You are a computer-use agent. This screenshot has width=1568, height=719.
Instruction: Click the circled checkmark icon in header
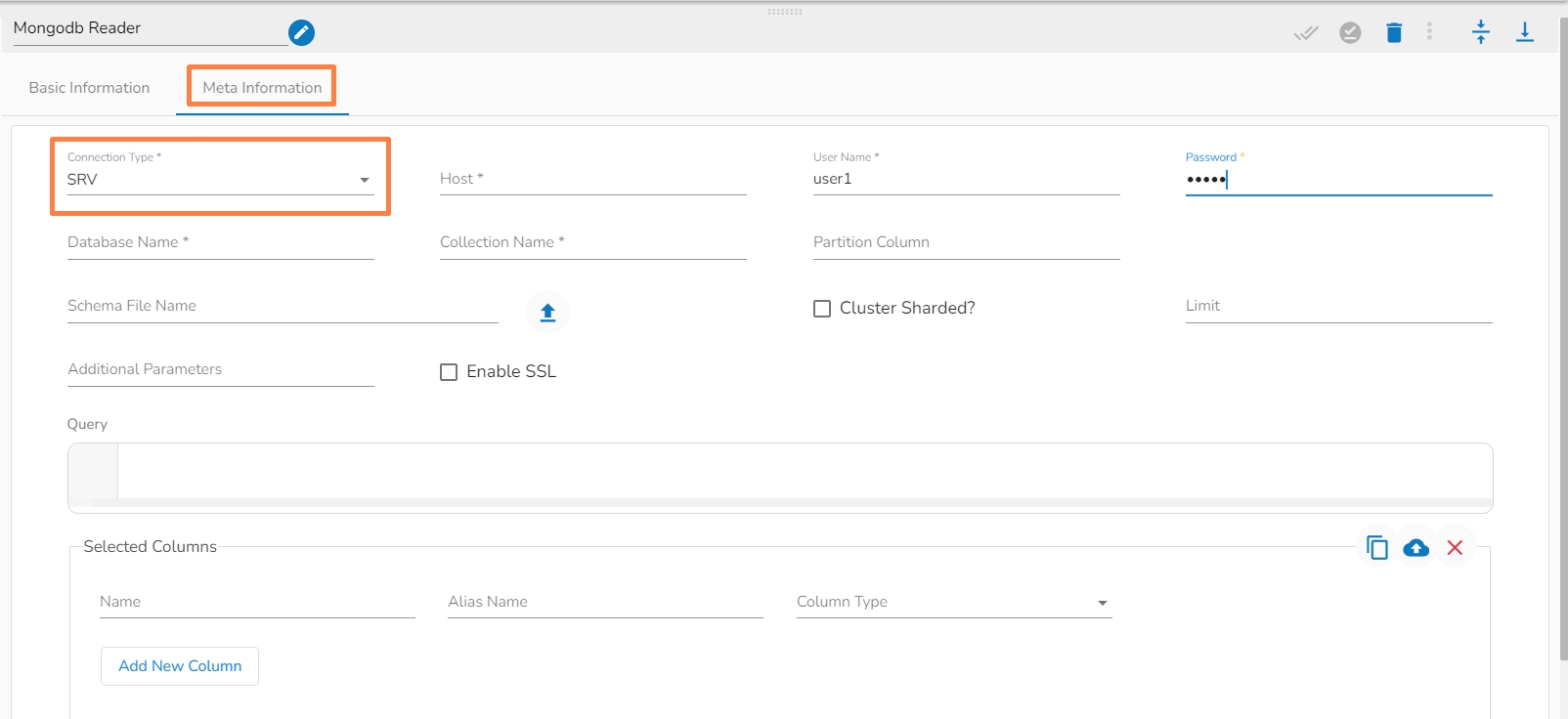[1350, 33]
